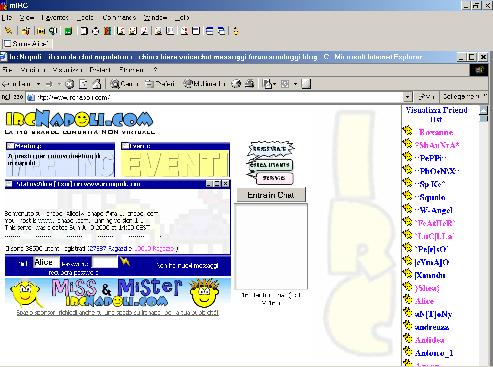Open the Back button history dropdown arrow
Viewport: 493px width, 367px height.
[38, 84]
